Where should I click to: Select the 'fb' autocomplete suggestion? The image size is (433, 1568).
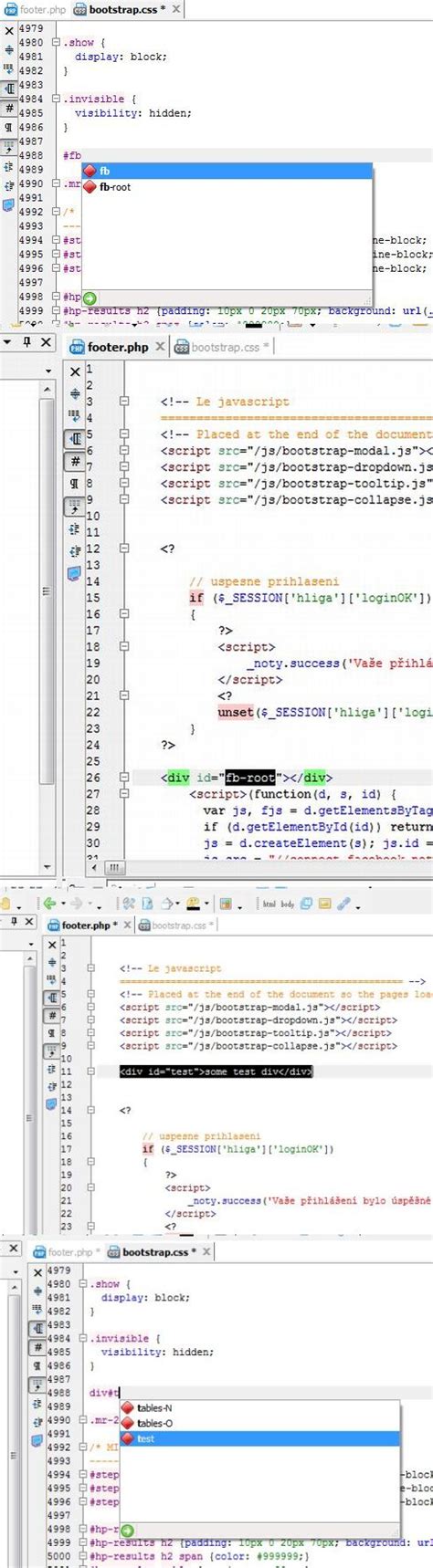(x=227, y=171)
